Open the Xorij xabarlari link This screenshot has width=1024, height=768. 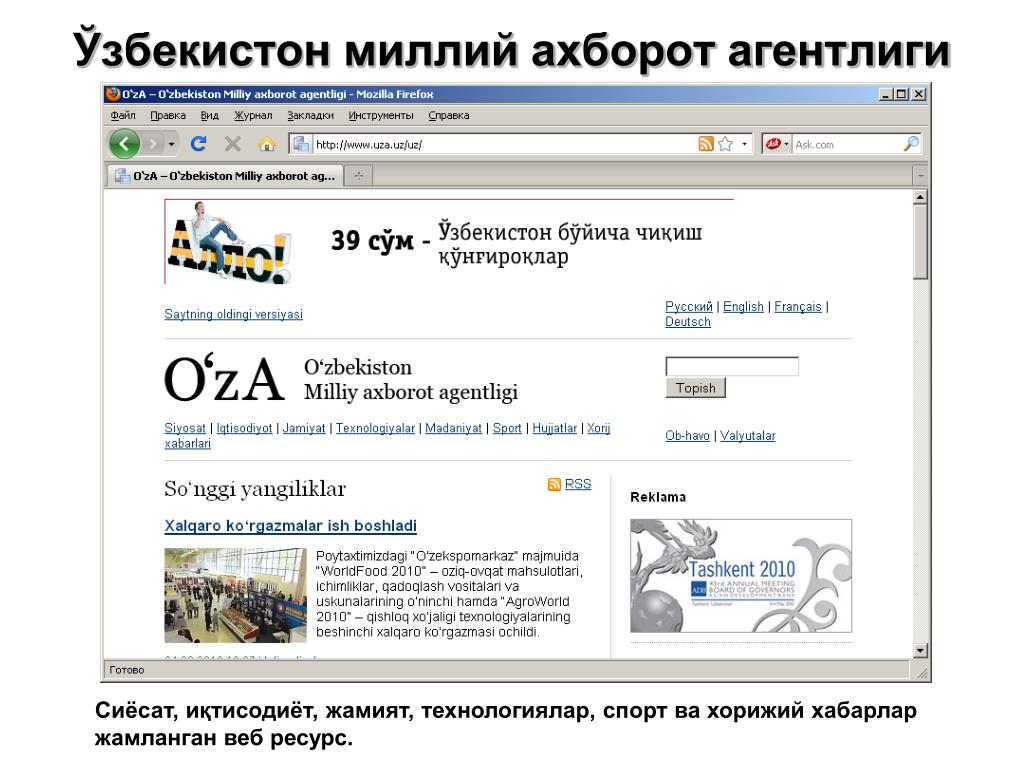(598, 428)
